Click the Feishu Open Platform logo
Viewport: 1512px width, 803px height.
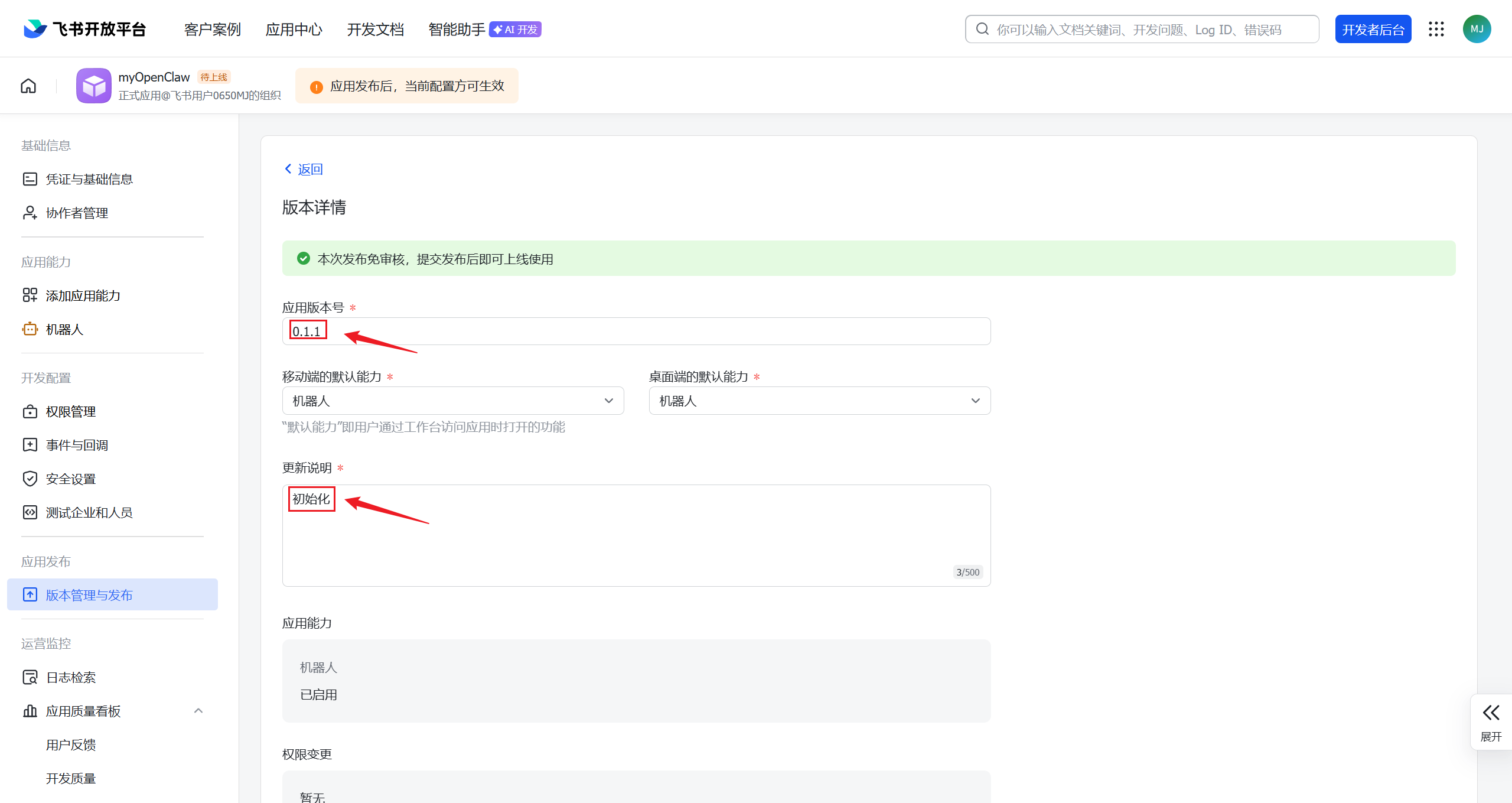pyautogui.click(x=84, y=29)
